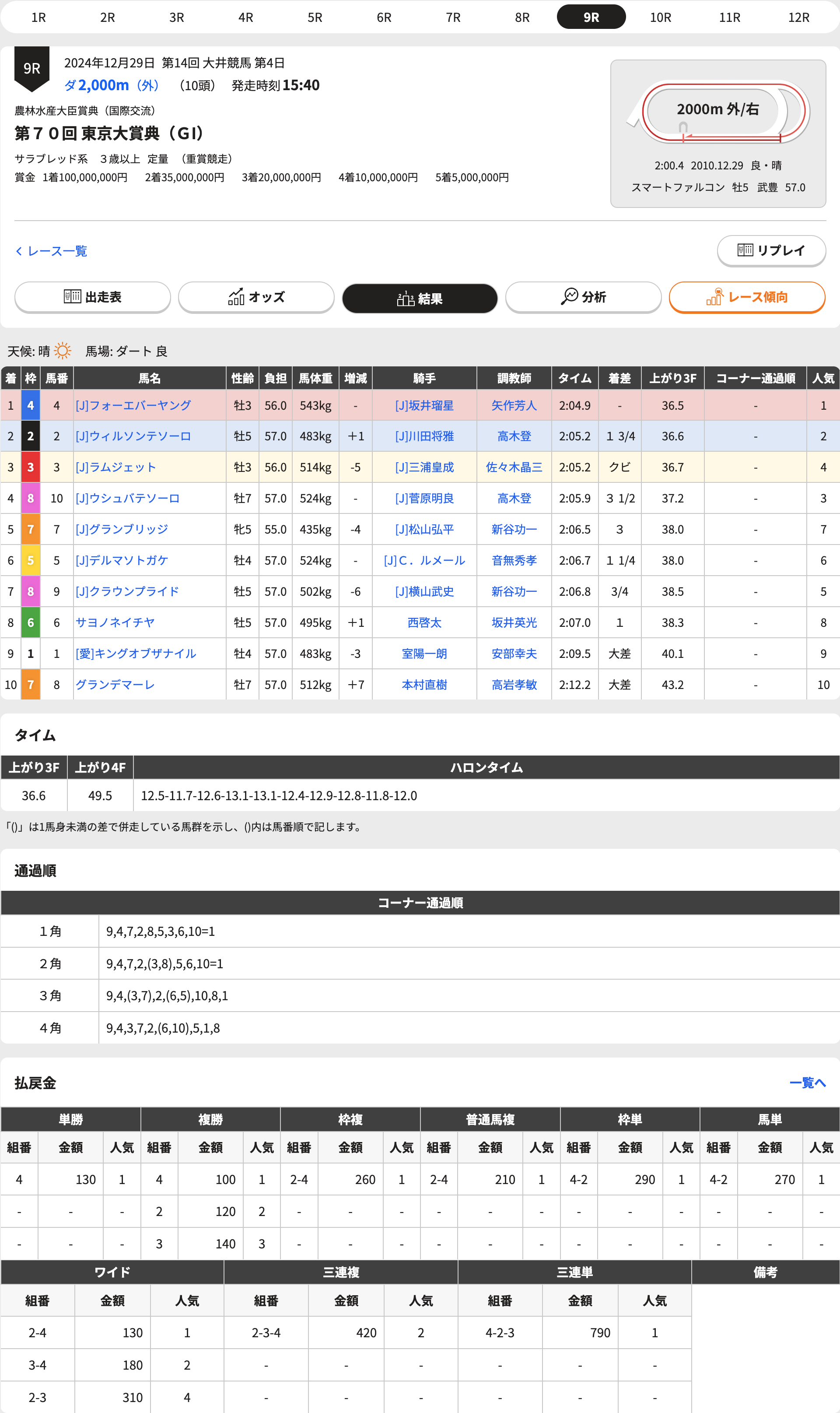
Task: Click the 4角 corner passing order row
Action: click(420, 1028)
